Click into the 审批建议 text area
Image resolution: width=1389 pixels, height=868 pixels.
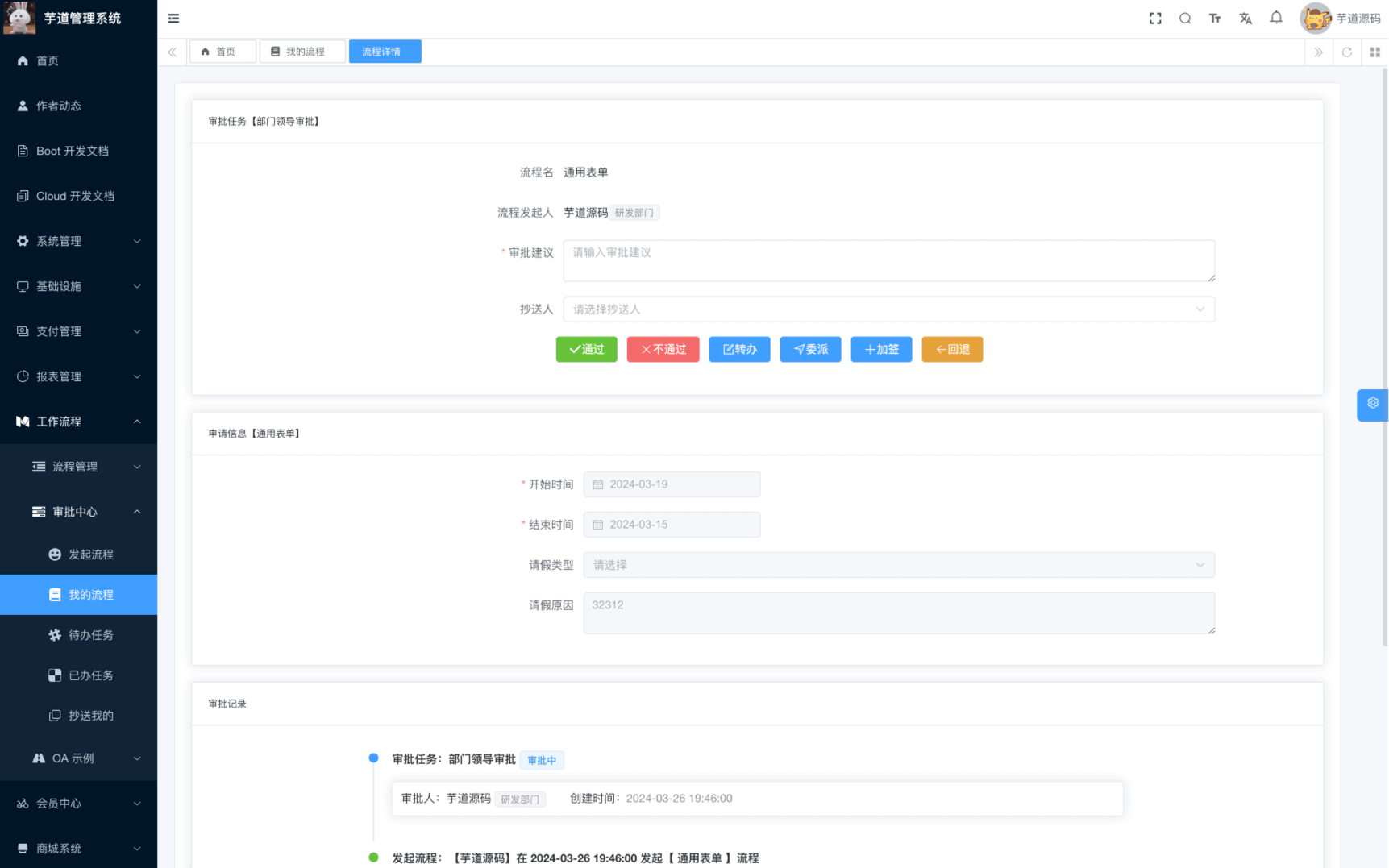point(888,260)
